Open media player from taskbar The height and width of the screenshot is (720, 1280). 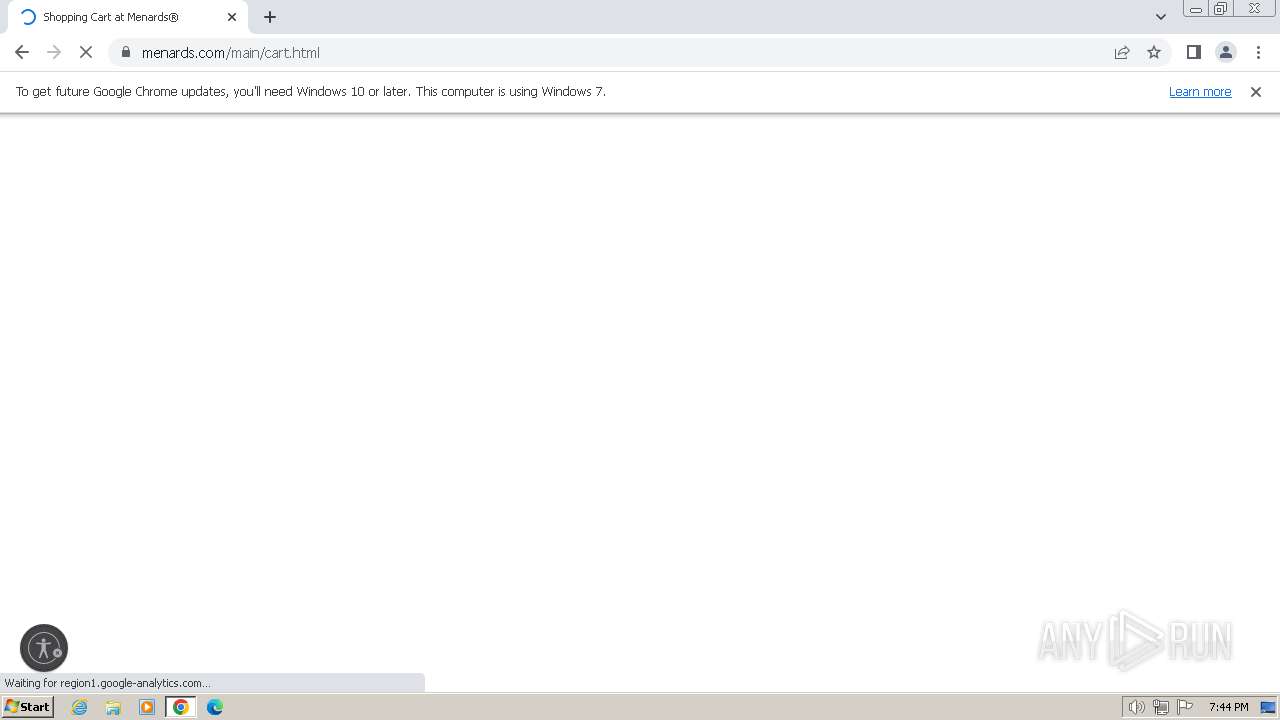pyautogui.click(x=147, y=707)
